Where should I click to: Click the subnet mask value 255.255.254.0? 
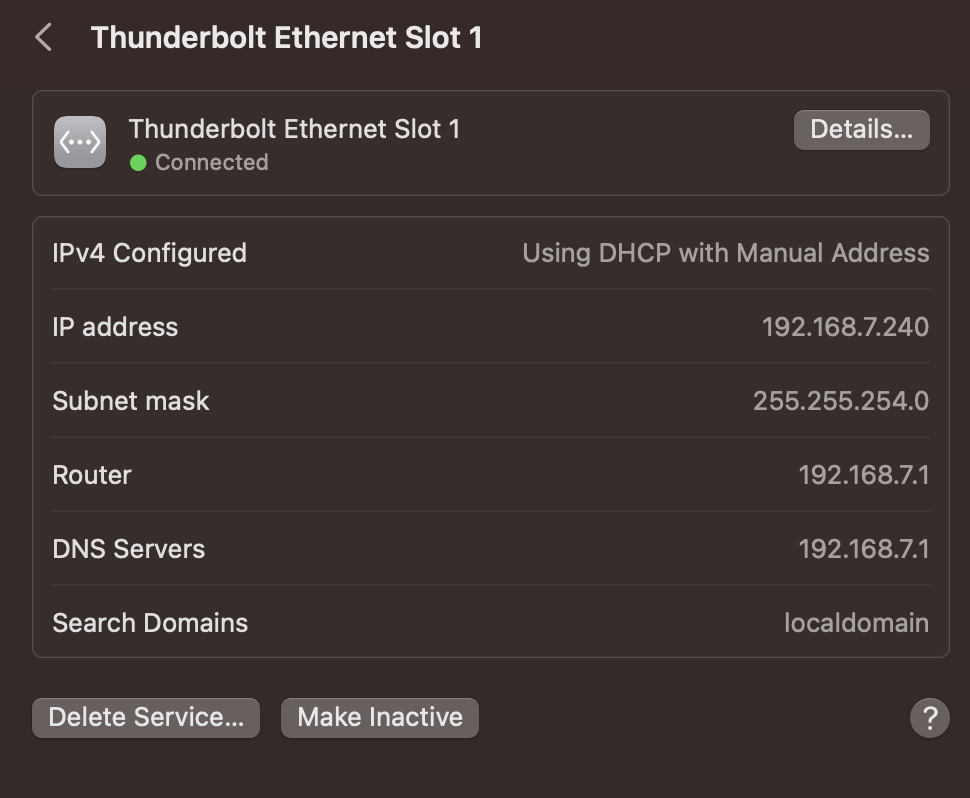pos(840,401)
